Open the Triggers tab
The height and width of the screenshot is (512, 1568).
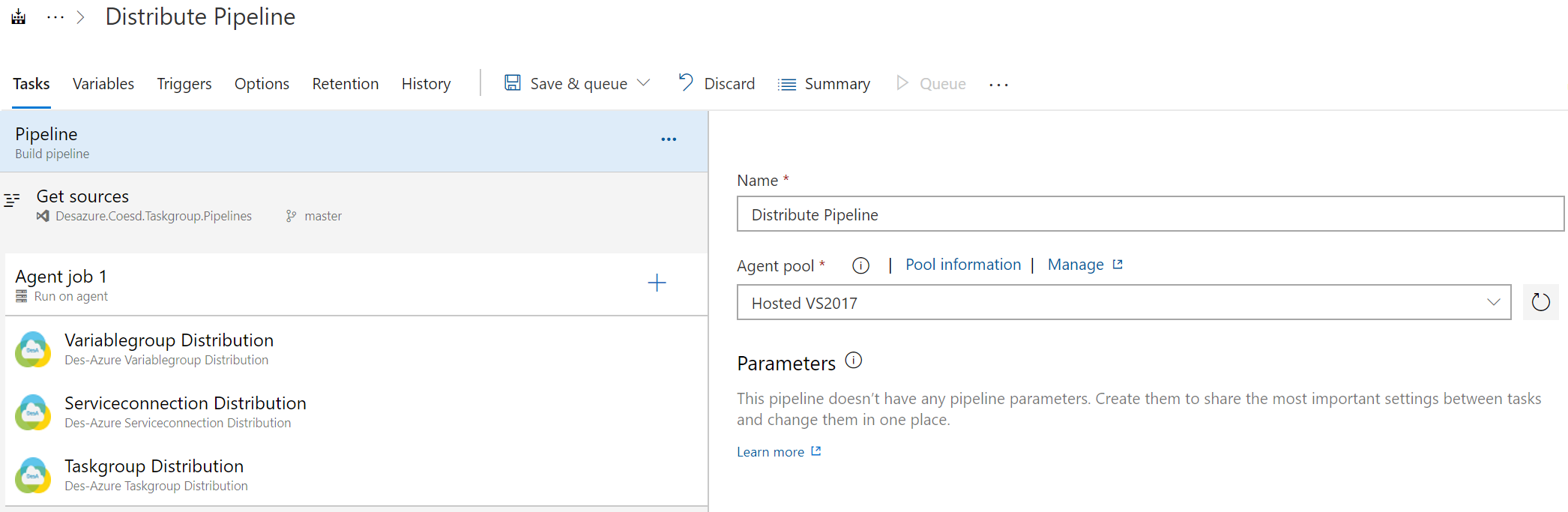pyautogui.click(x=184, y=84)
